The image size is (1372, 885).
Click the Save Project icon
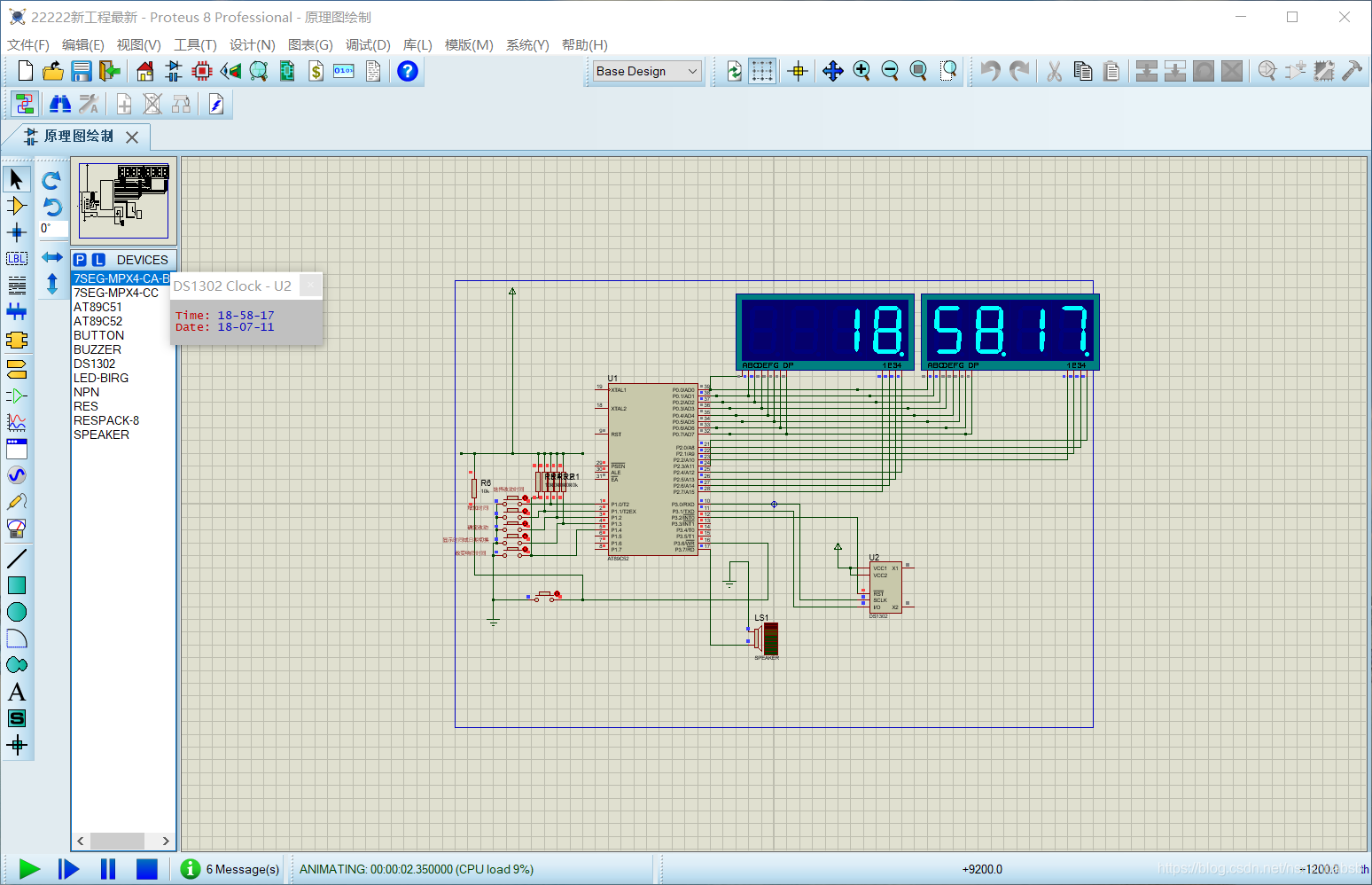[x=82, y=71]
